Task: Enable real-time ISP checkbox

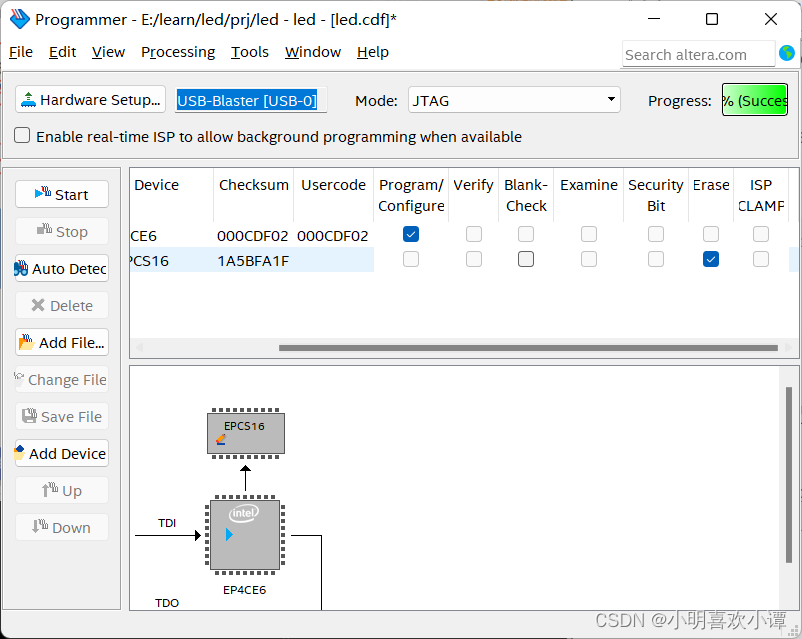Action: [22, 136]
